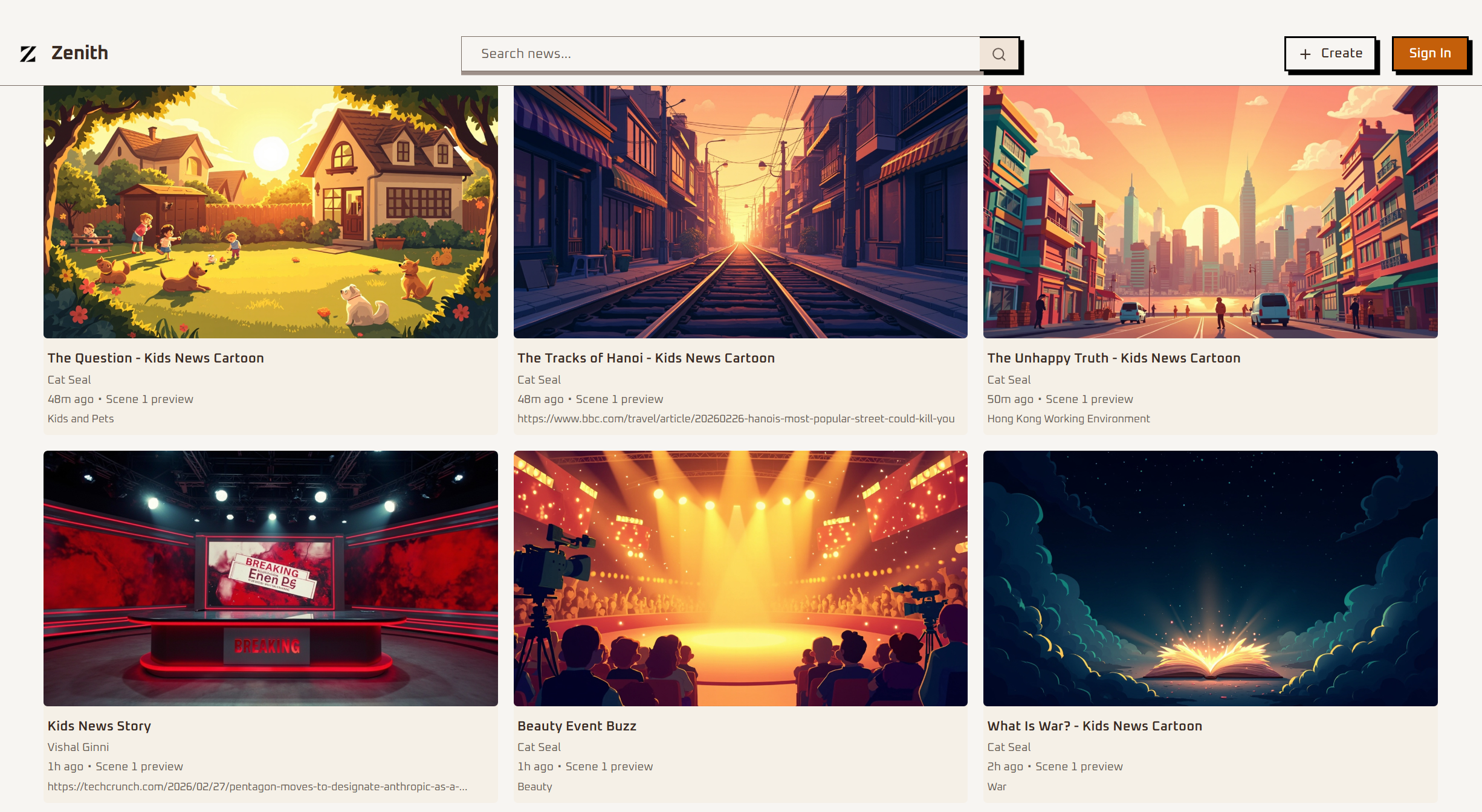Open the Beauty Event Buzz thumbnail
This screenshot has width=1482, height=812.
740,578
